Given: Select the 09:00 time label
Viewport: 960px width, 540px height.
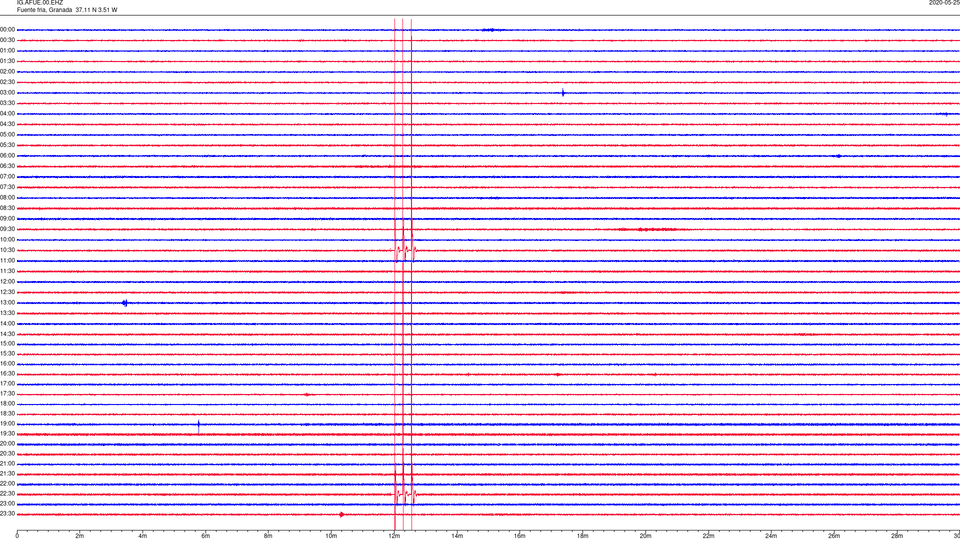Looking at the screenshot, I should click(x=7, y=219).
